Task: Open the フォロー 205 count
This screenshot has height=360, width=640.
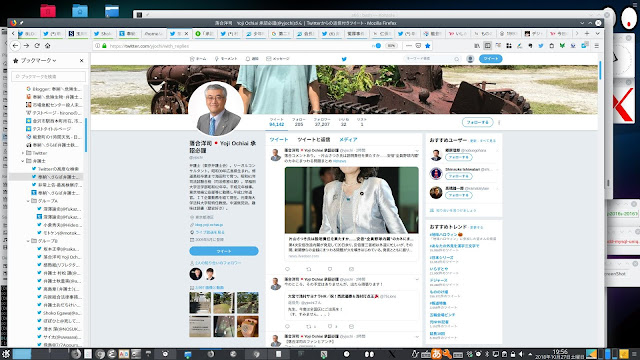Action: tap(299, 122)
